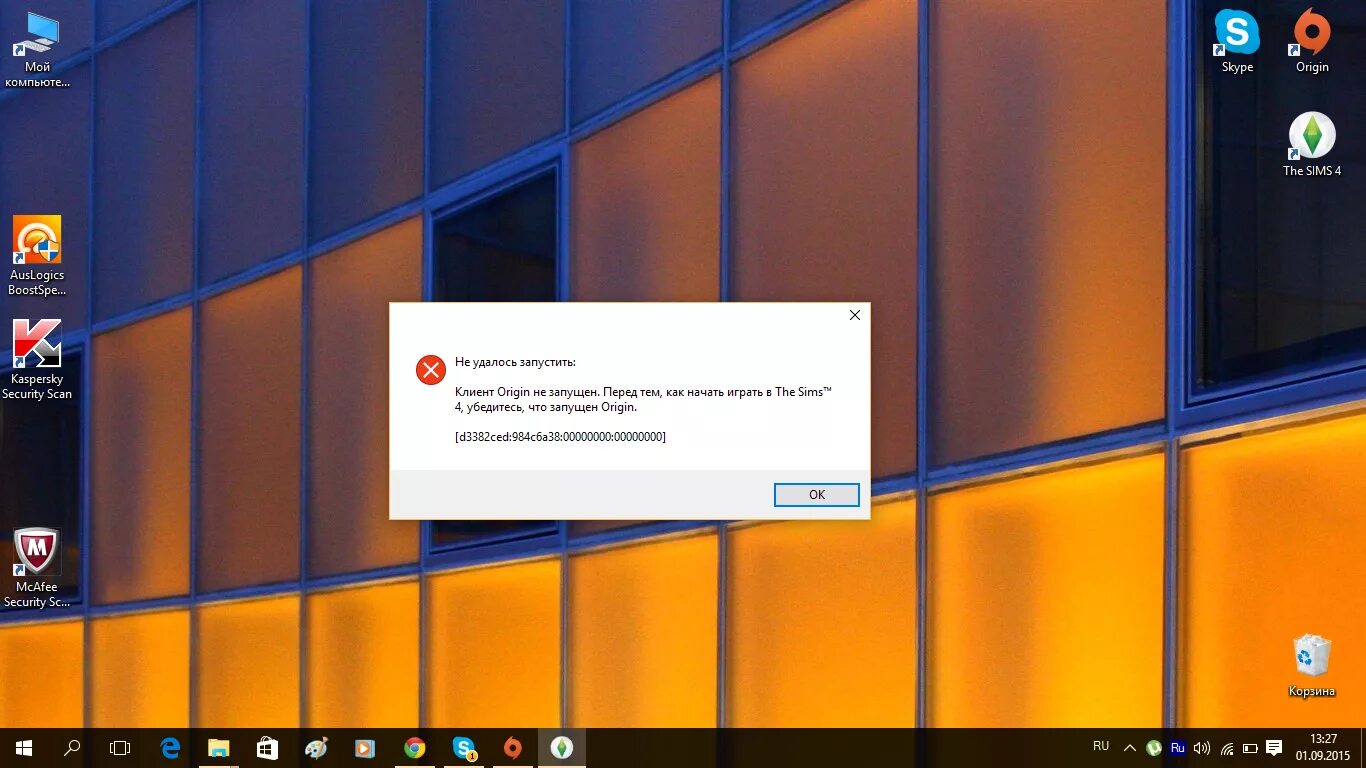Open the Action Center notifications icon

(x=1274, y=748)
